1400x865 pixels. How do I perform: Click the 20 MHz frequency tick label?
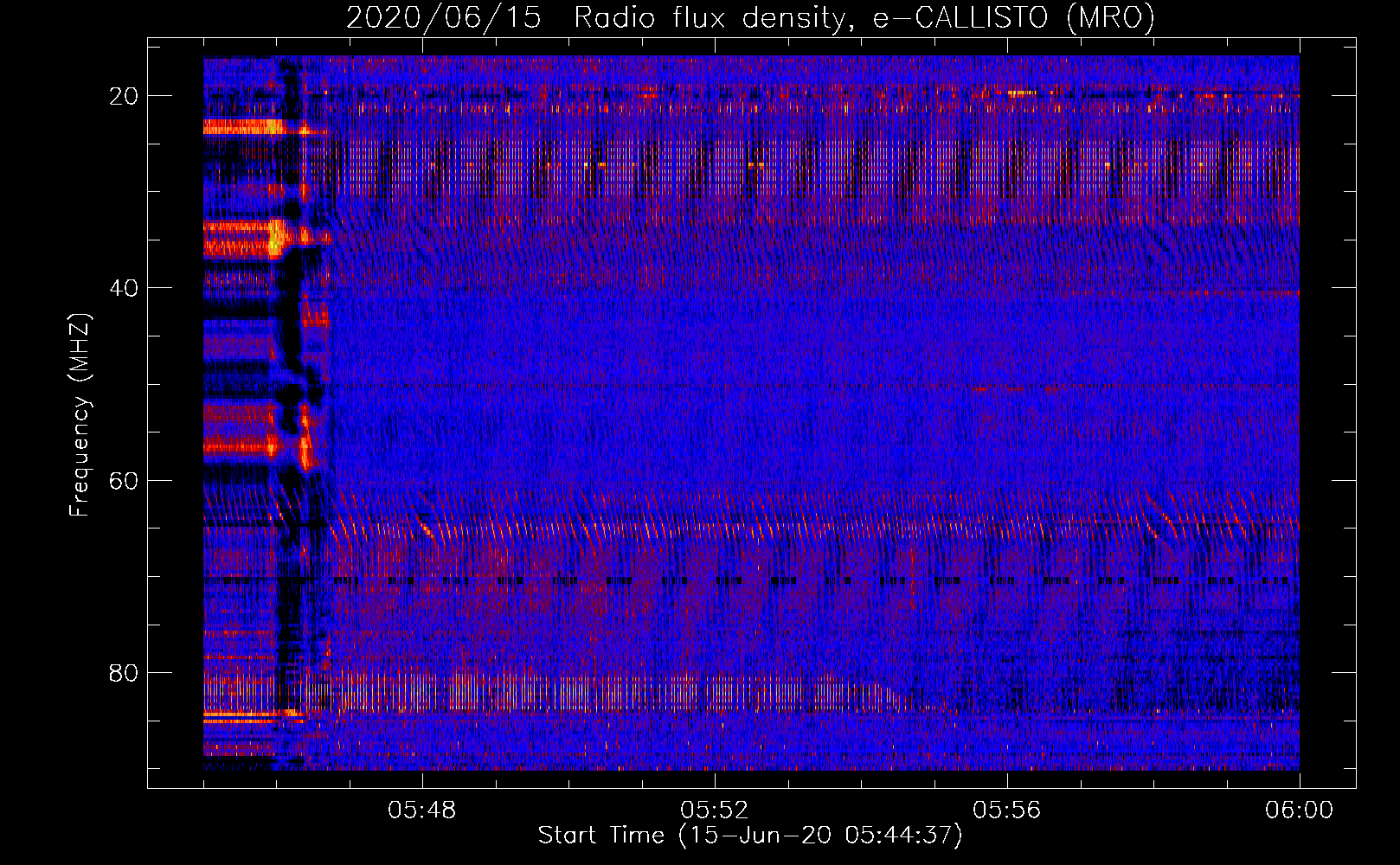(x=125, y=96)
